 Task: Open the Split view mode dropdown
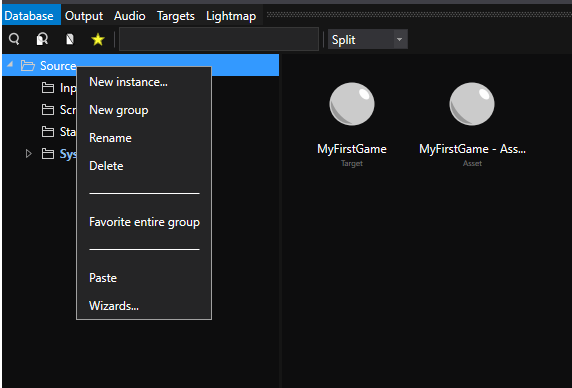[368, 39]
